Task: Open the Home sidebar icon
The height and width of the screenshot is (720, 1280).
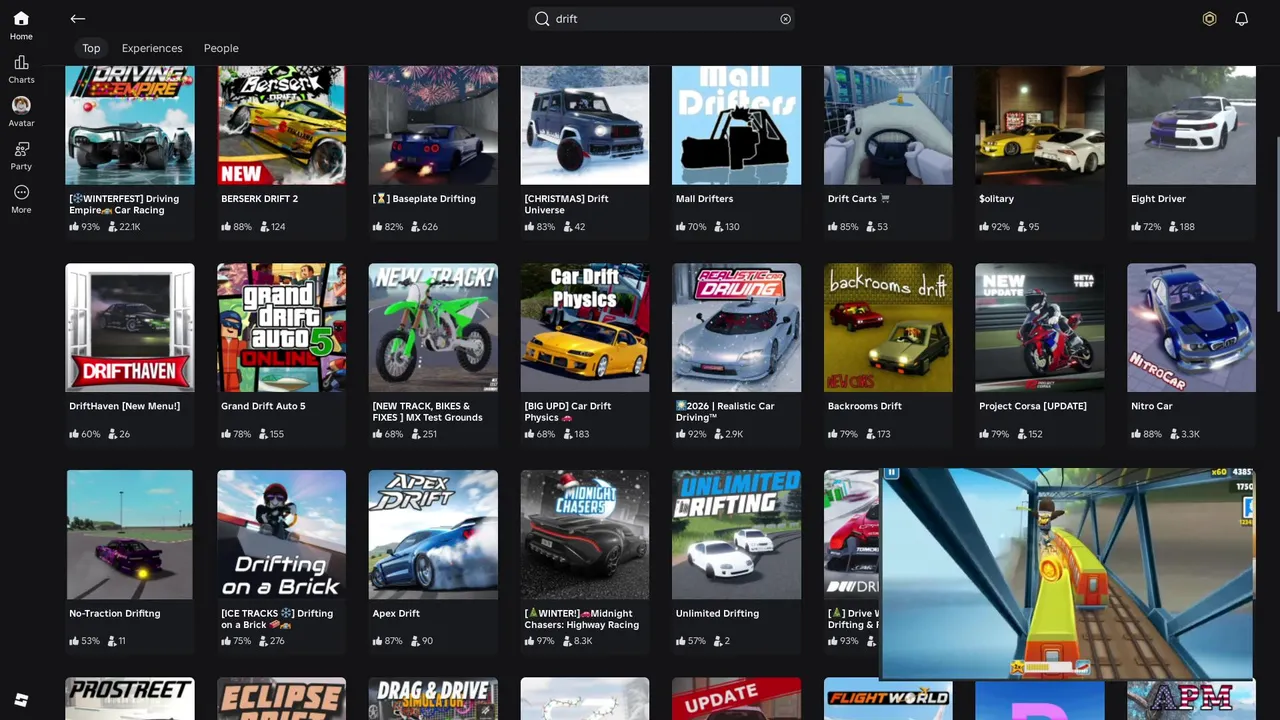Action: point(21,25)
